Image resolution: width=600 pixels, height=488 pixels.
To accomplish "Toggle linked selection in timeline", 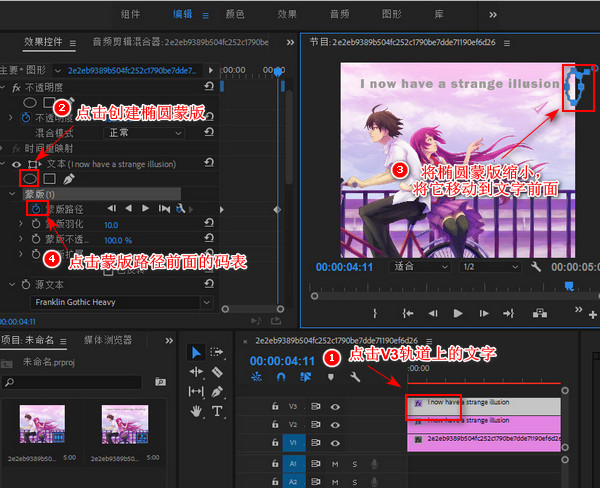I will (x=305, y=377).
